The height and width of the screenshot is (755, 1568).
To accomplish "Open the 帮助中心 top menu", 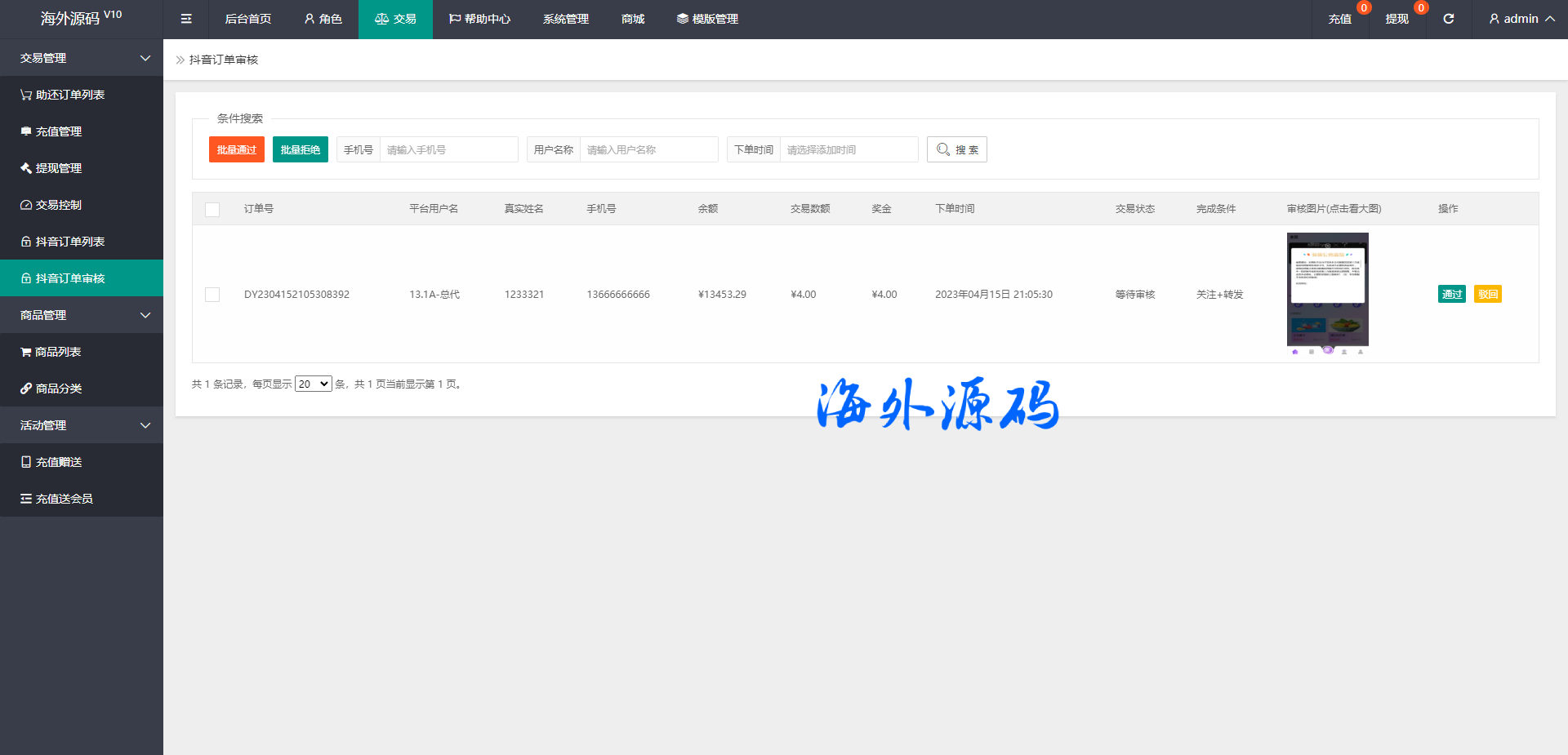I will pyautogui.click(x=479, y=19).
